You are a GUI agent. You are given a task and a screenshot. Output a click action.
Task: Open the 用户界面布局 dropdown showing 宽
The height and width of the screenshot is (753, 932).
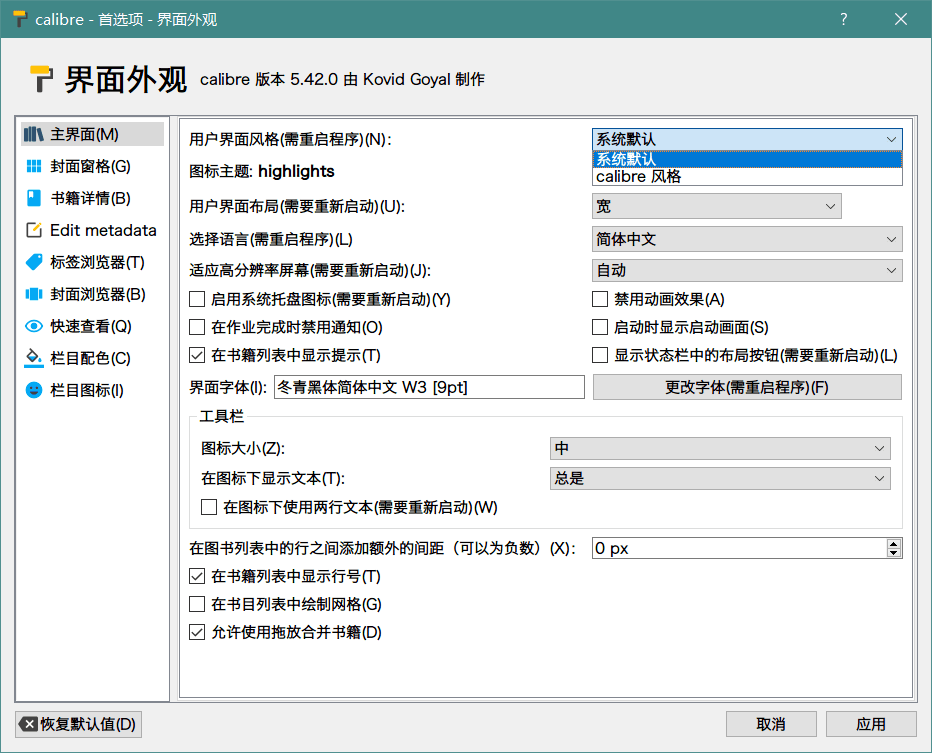click(716, 206)
